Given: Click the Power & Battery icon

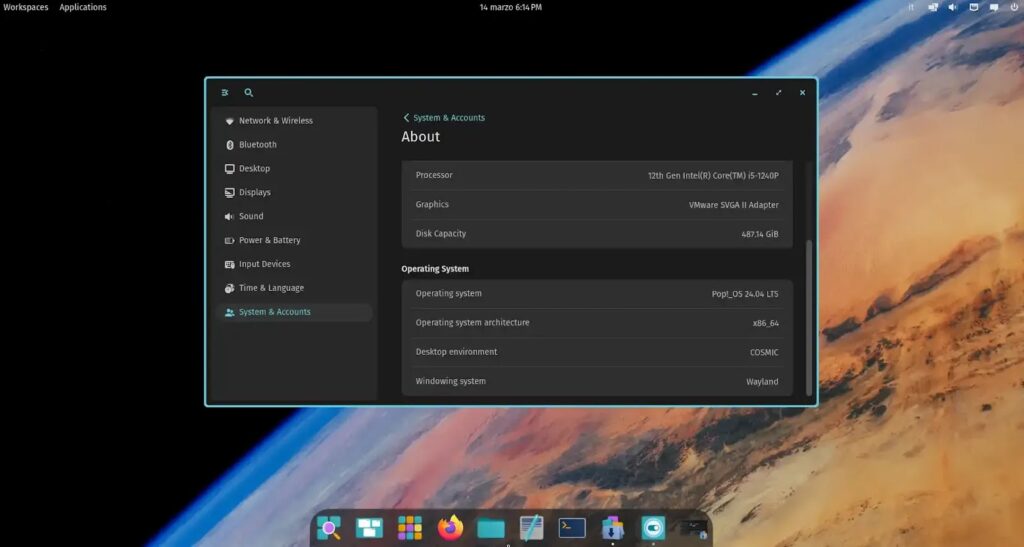Looking at the screenshot, I should [x=229, y=240].
